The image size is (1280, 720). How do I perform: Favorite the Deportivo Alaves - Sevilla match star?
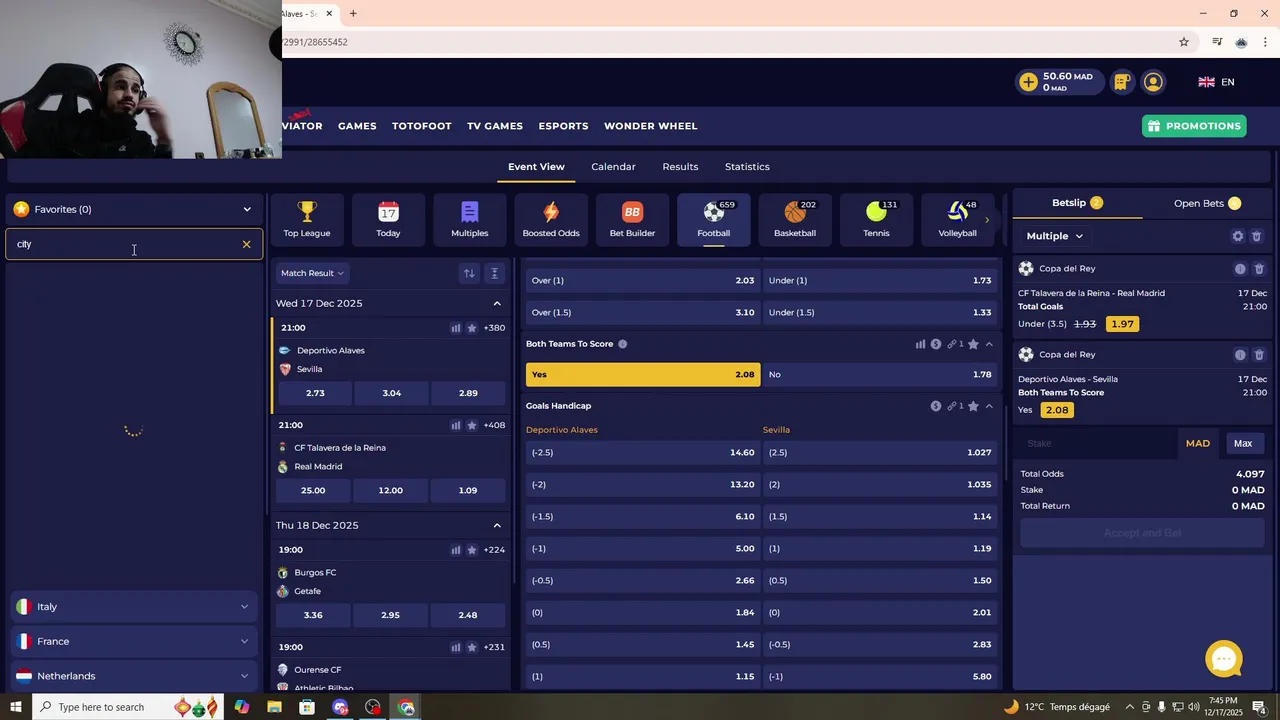(x=472, y=328)
